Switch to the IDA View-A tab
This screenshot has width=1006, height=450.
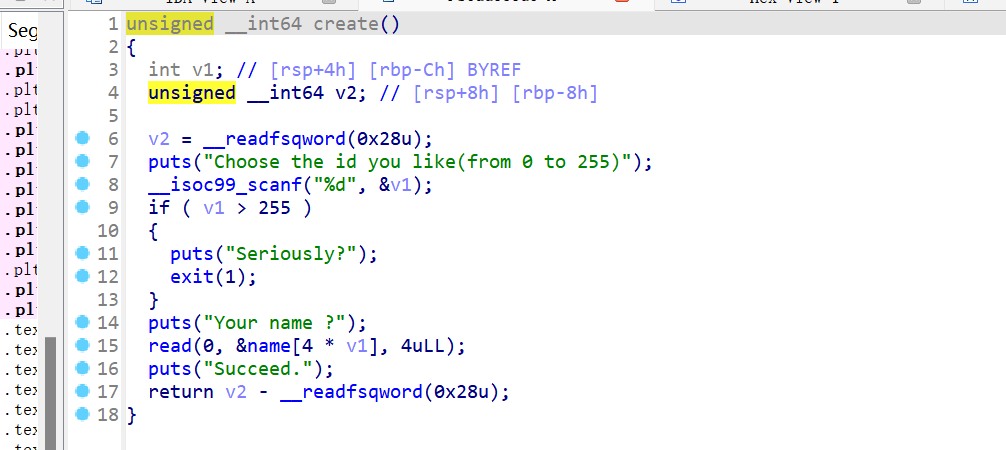pos(210,3)
